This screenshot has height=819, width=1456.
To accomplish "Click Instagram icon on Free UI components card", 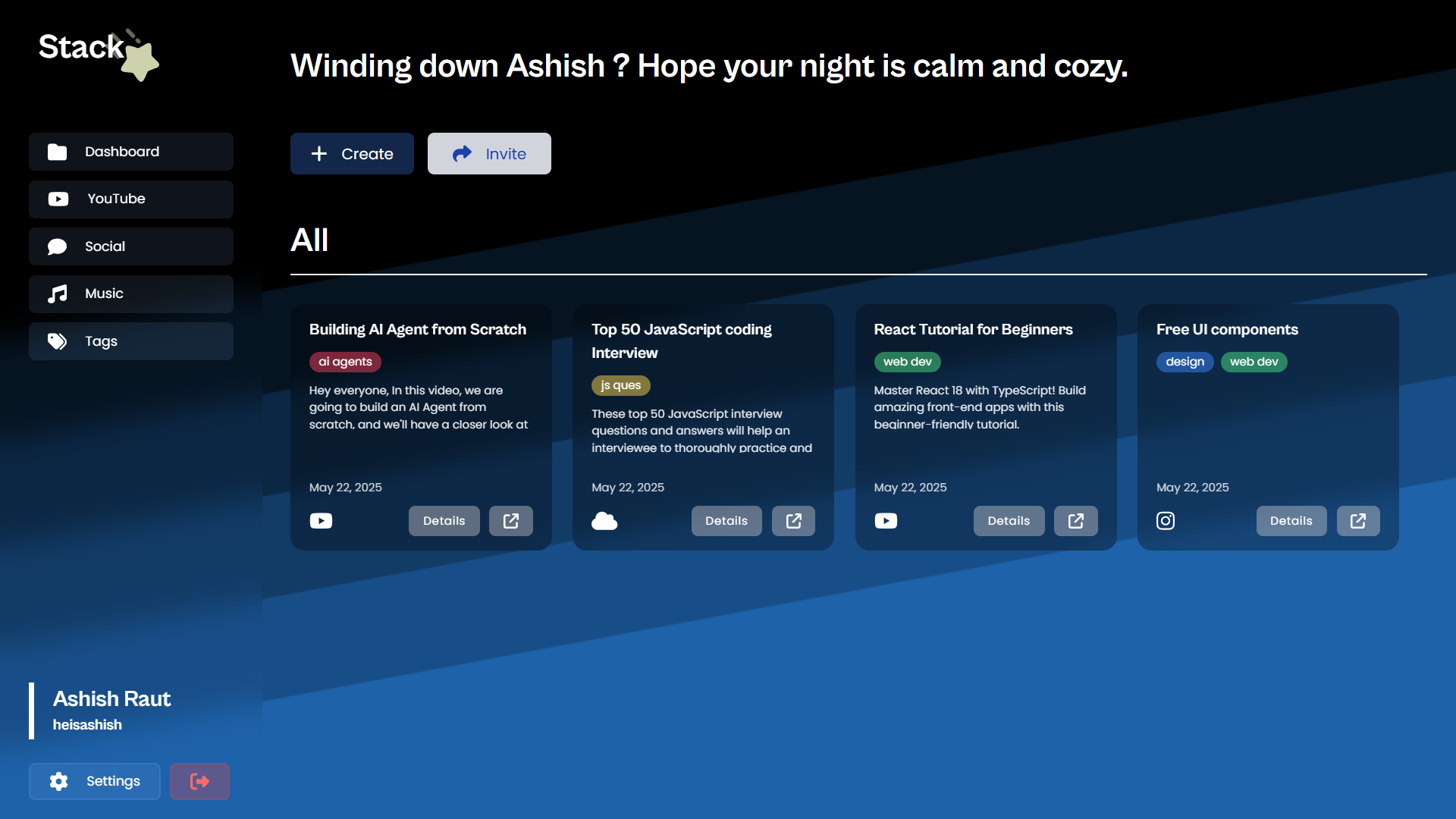I will click(x=1166, y=521).
